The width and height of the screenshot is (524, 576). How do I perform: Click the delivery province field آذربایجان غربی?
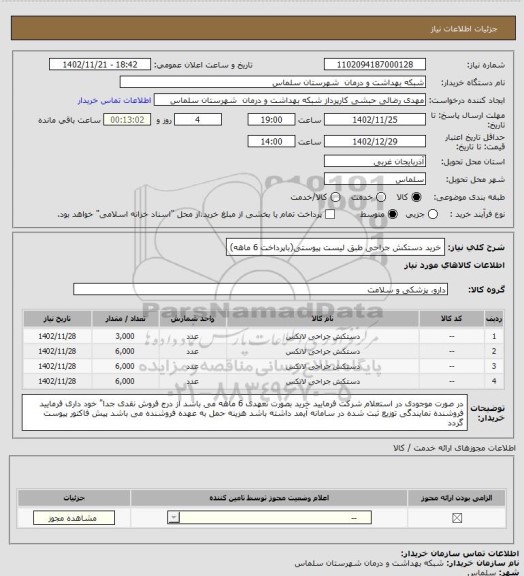(375, 161)
